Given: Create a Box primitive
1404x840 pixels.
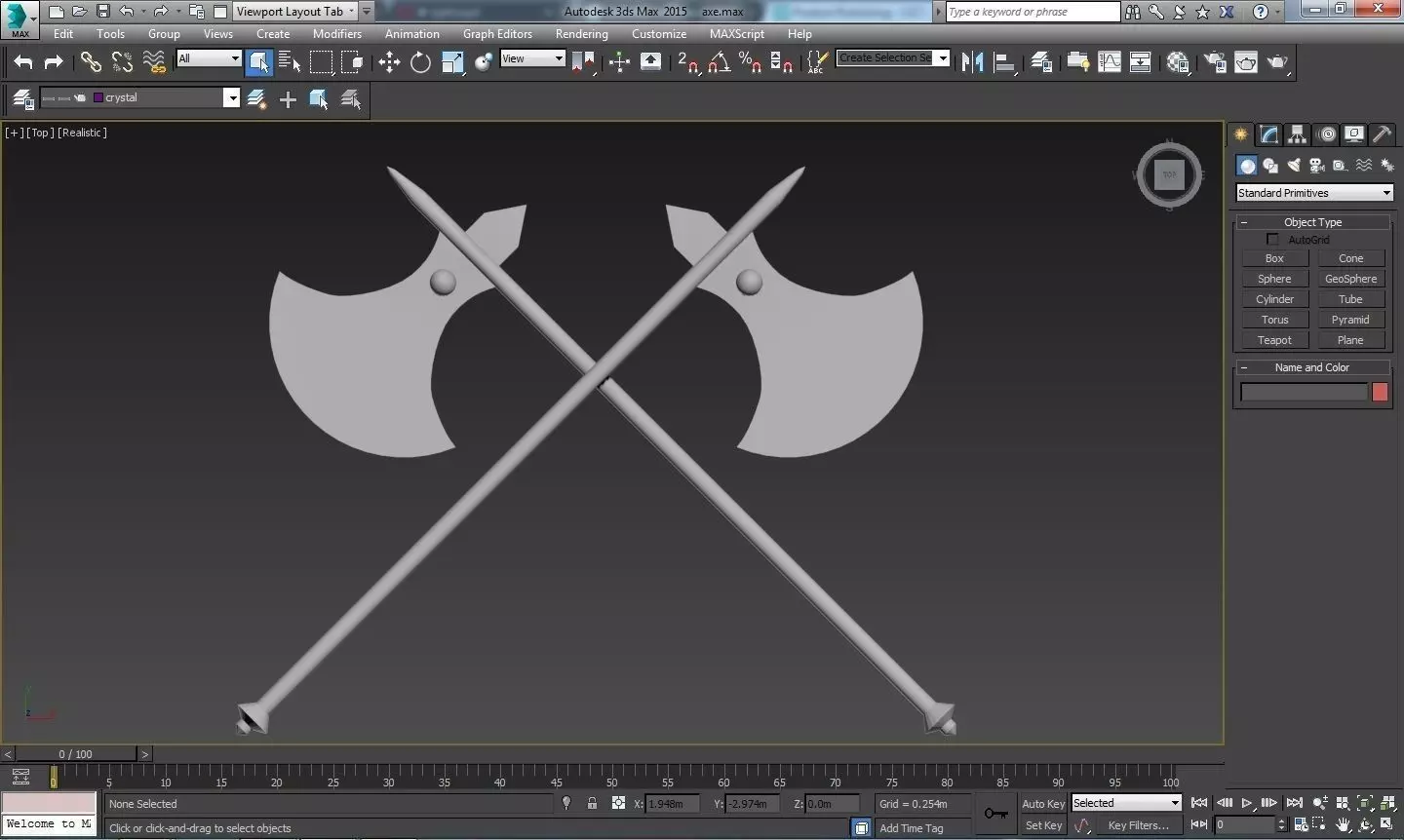Looking at the screenshot, I should (x=1274, y=258).
